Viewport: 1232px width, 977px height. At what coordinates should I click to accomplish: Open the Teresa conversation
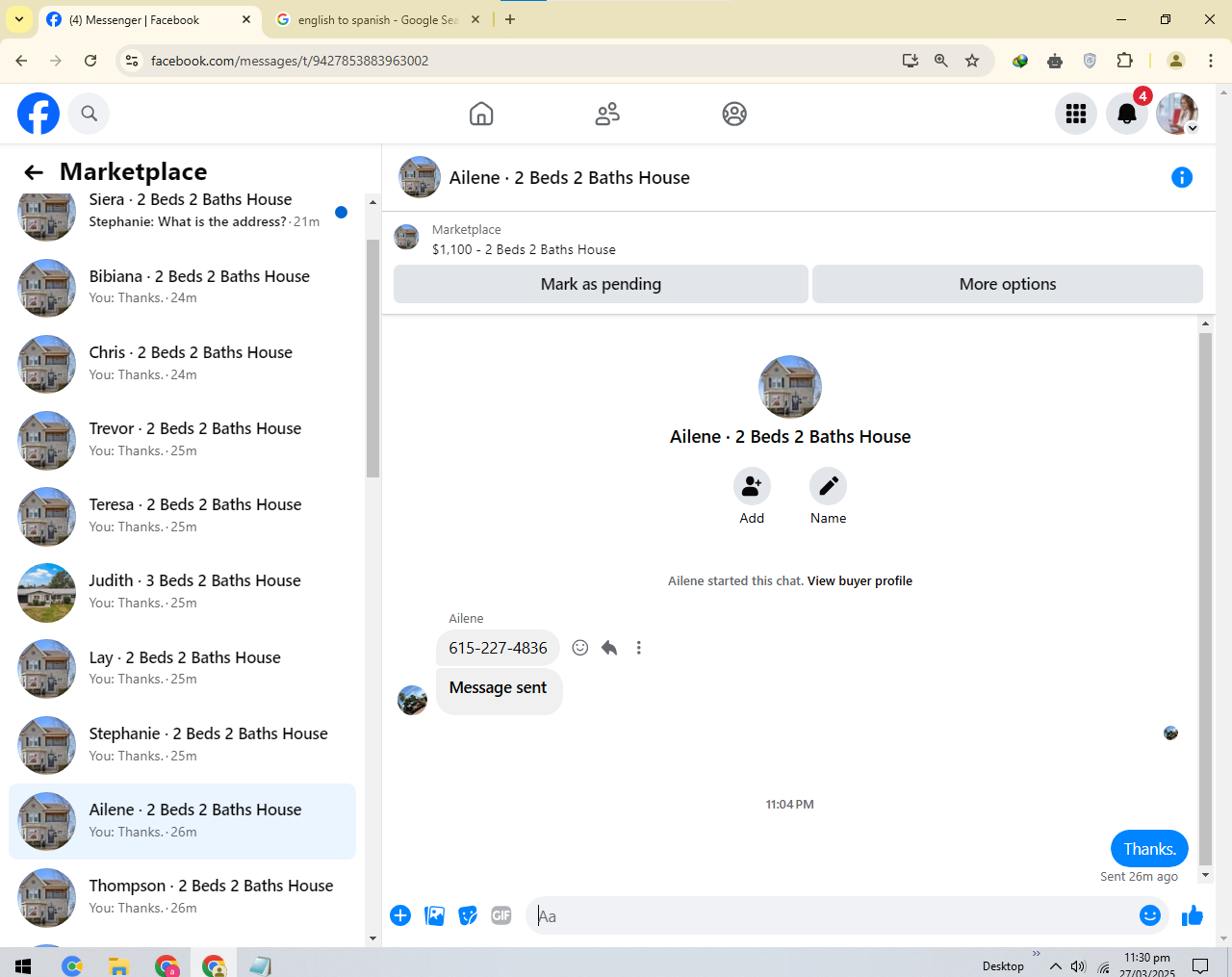tap(183, 515)
